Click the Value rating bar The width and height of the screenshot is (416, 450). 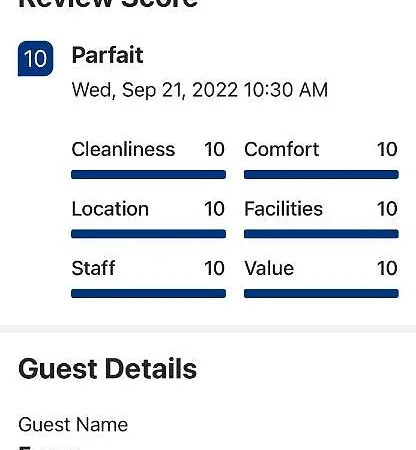(x=321, y=293)
